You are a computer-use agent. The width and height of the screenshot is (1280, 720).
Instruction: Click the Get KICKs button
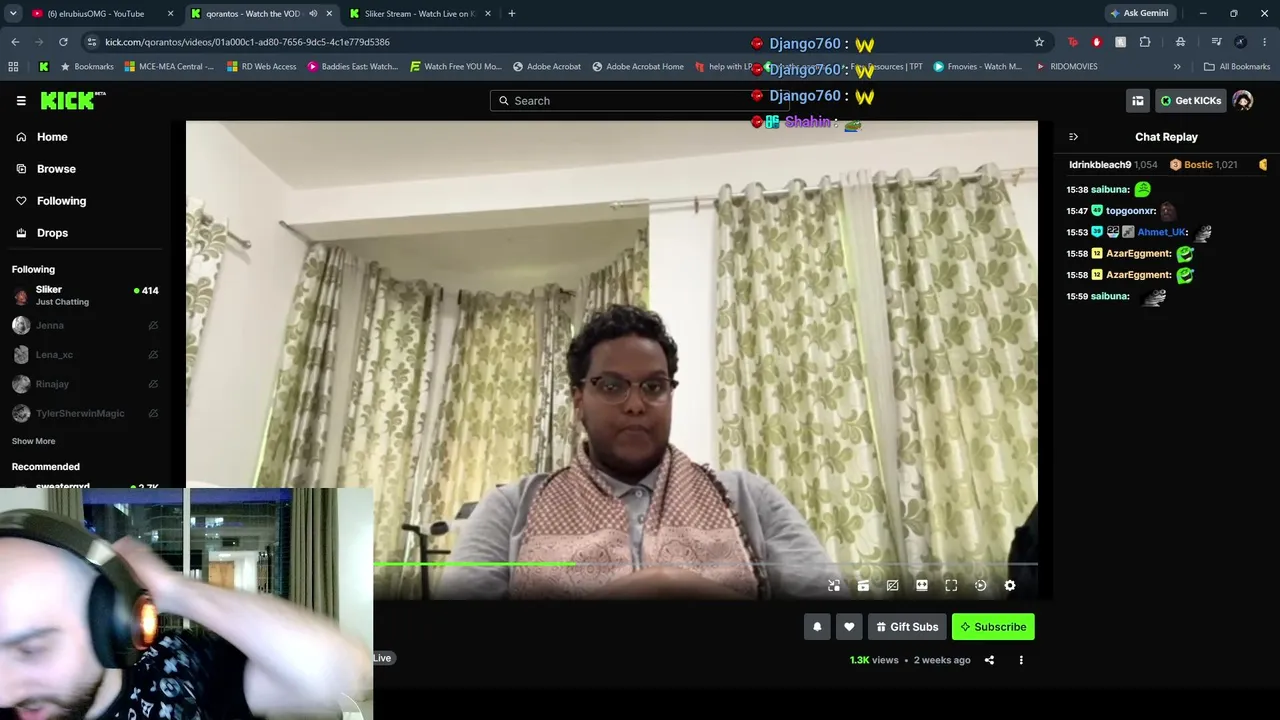click(1191, 101)
